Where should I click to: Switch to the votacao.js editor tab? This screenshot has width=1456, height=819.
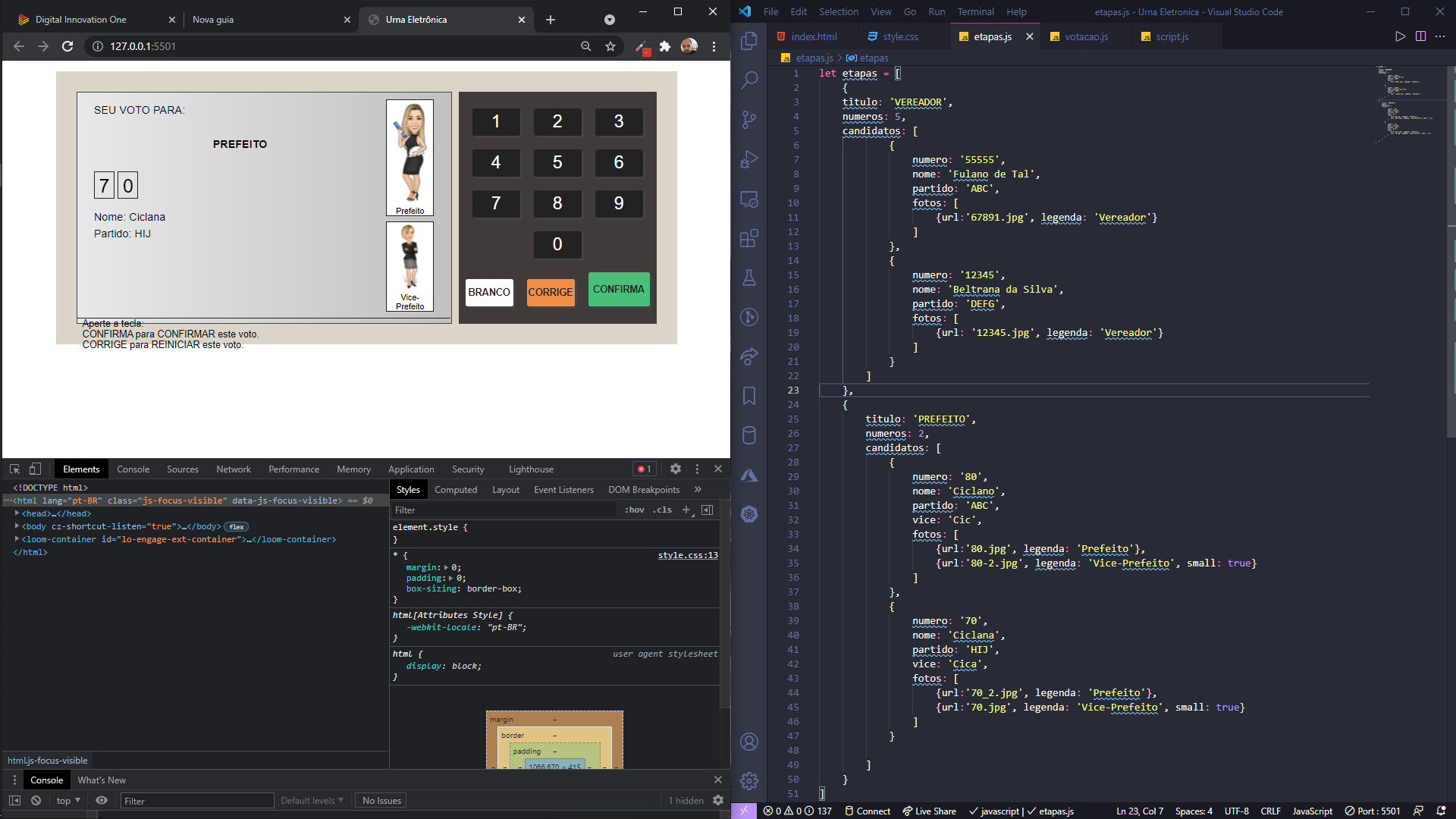click(1086, 36)
